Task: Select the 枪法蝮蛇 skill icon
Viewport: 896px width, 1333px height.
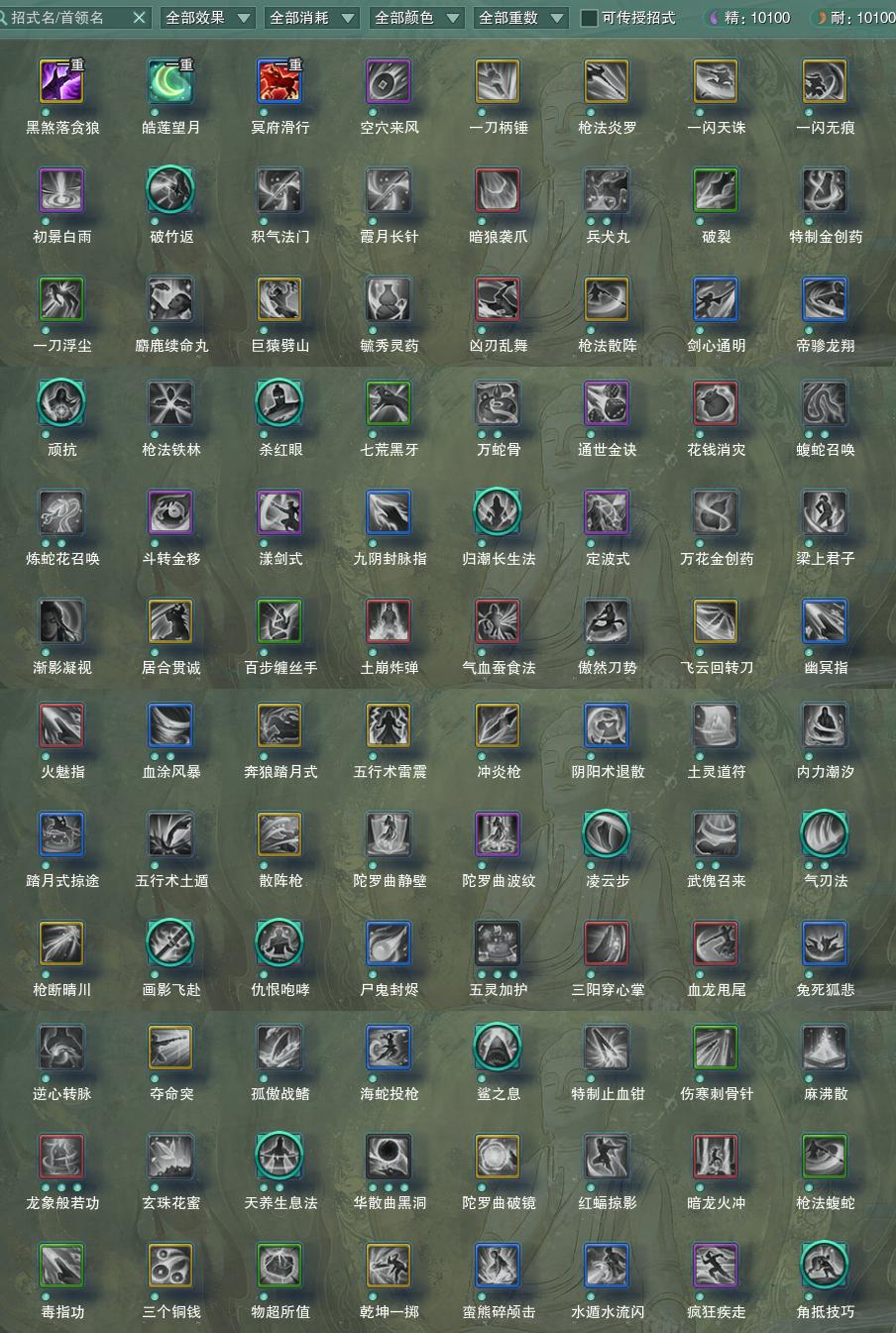Action: coord(825,1157)
